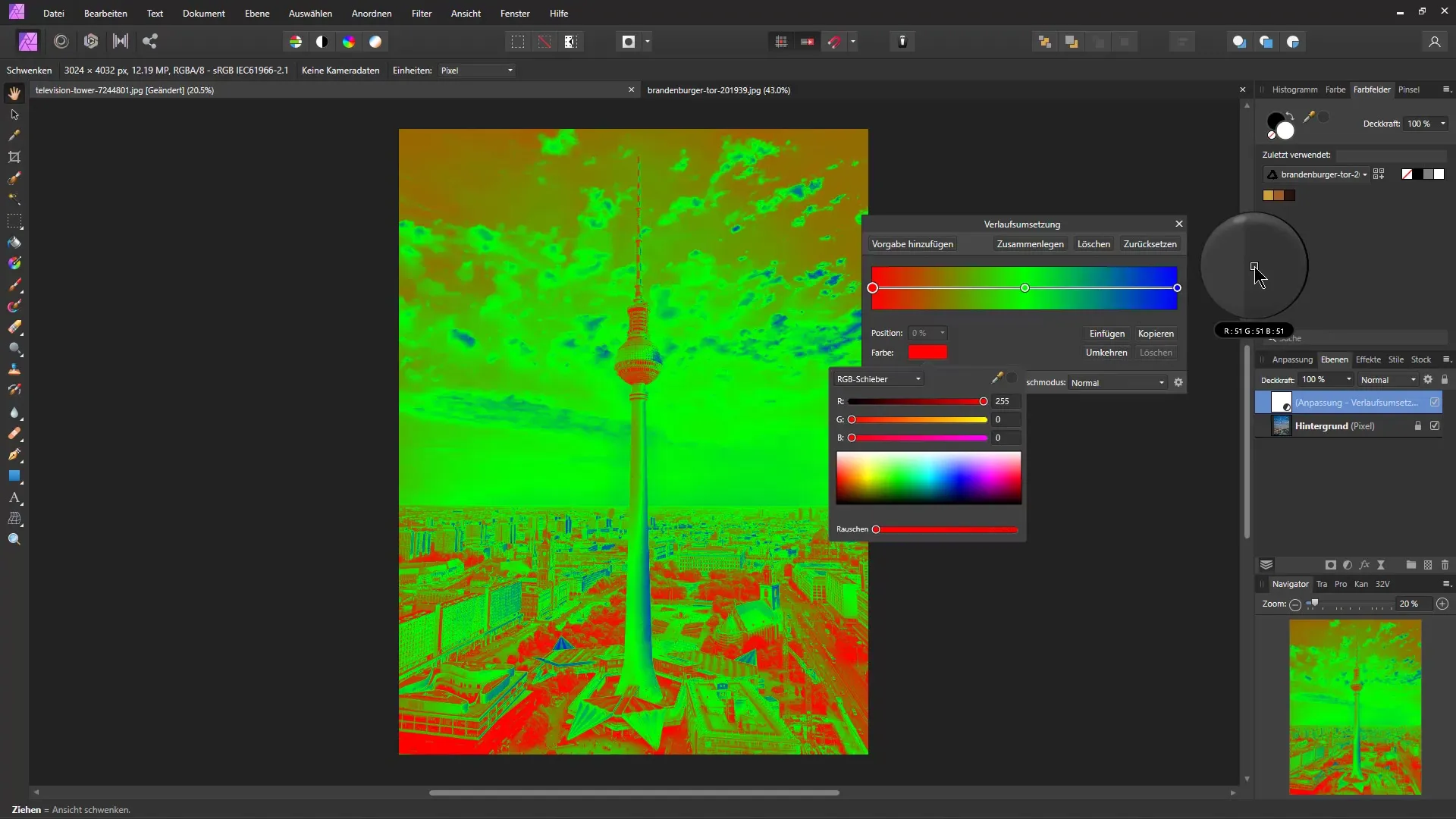This screenshot has width=1456, height=819.
Task: Apply Auto White Balance icon
Action: tap(375, 42)
